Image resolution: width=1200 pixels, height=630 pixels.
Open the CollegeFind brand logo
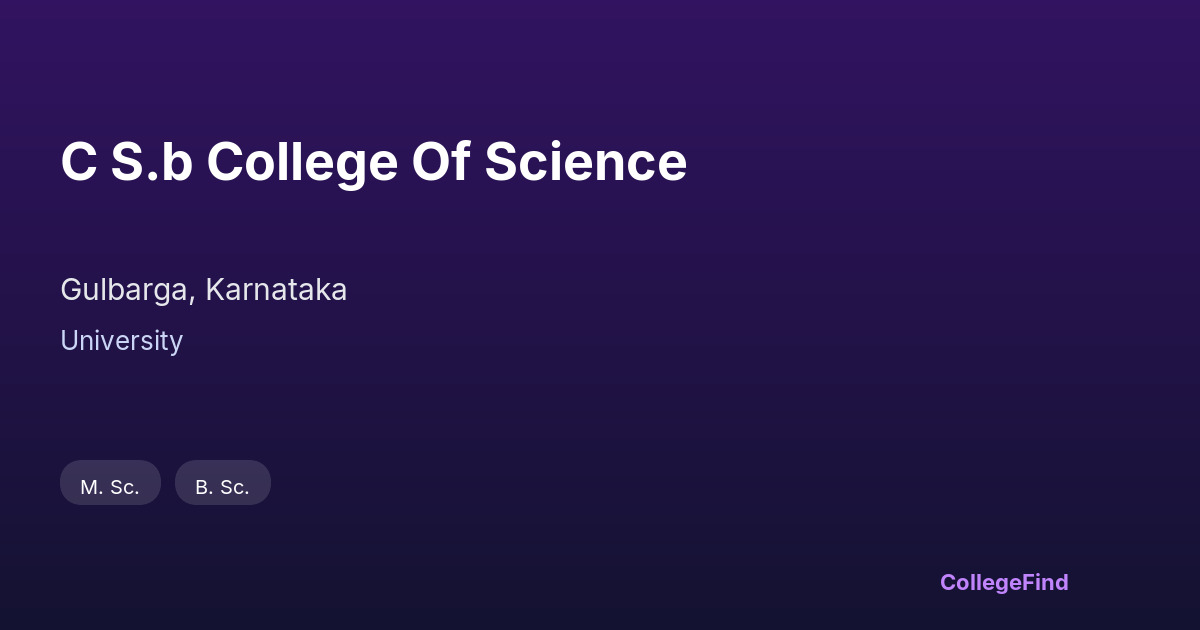pos(1004,582)
